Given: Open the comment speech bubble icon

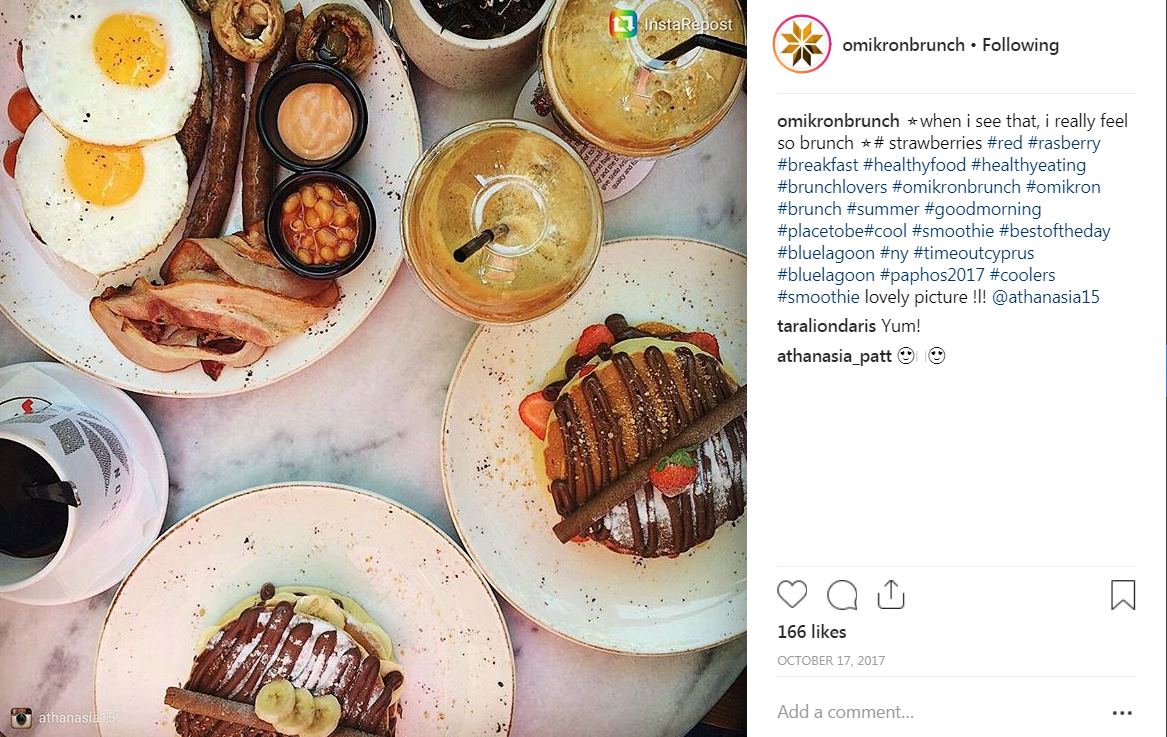Looking at the screenshot, I should tap(842, 595).
